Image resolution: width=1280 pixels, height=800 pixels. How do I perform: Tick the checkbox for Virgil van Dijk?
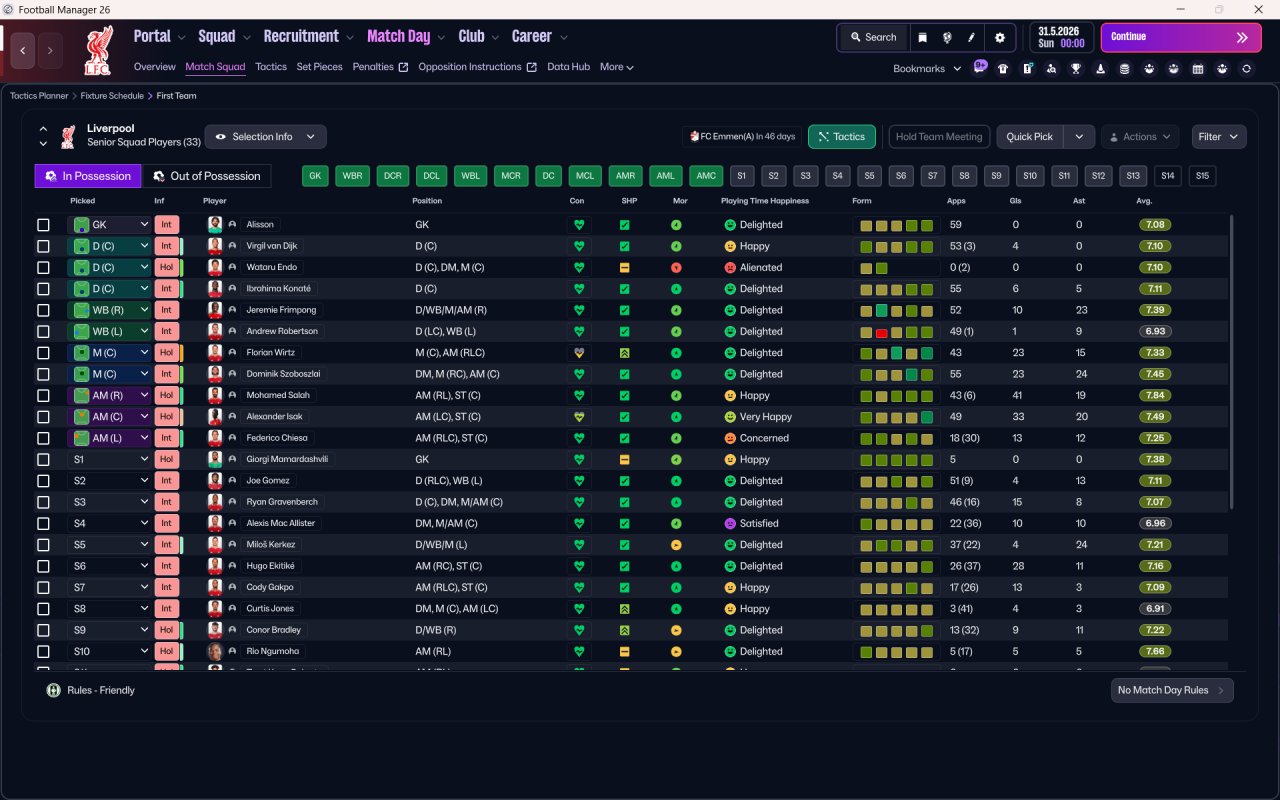click(x=43, y=246)
